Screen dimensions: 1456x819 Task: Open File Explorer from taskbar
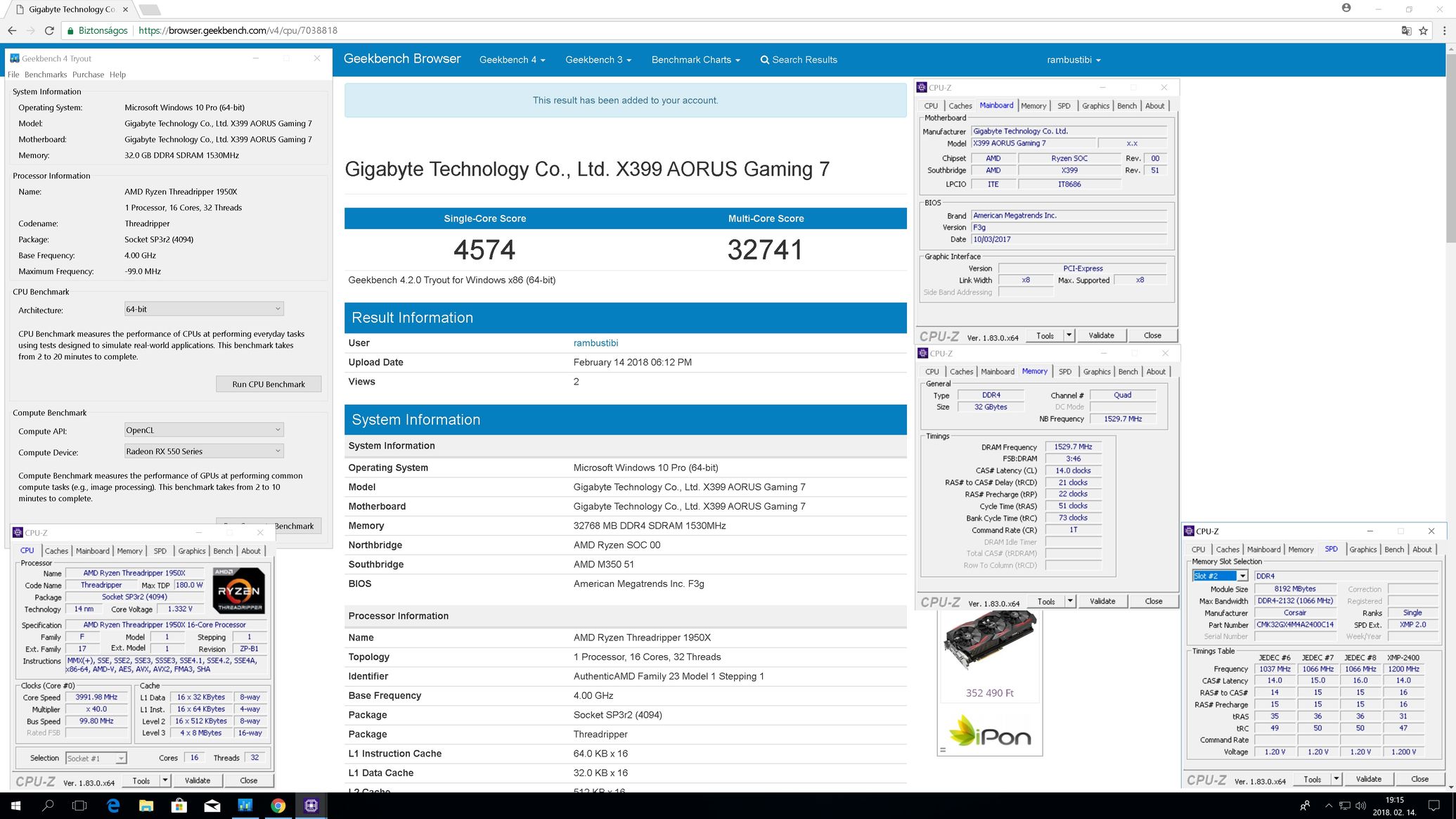coord(146,806)
